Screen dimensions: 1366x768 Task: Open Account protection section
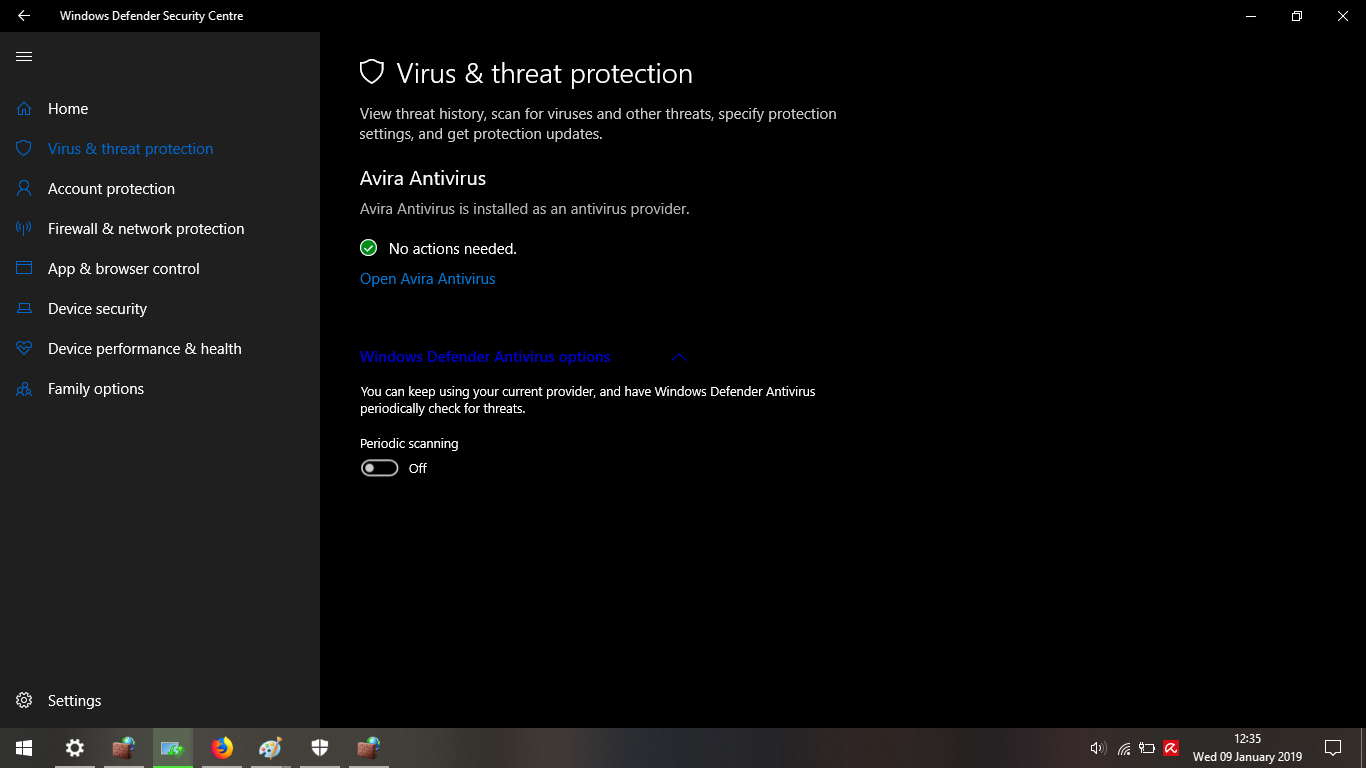[x=160, y=189]
